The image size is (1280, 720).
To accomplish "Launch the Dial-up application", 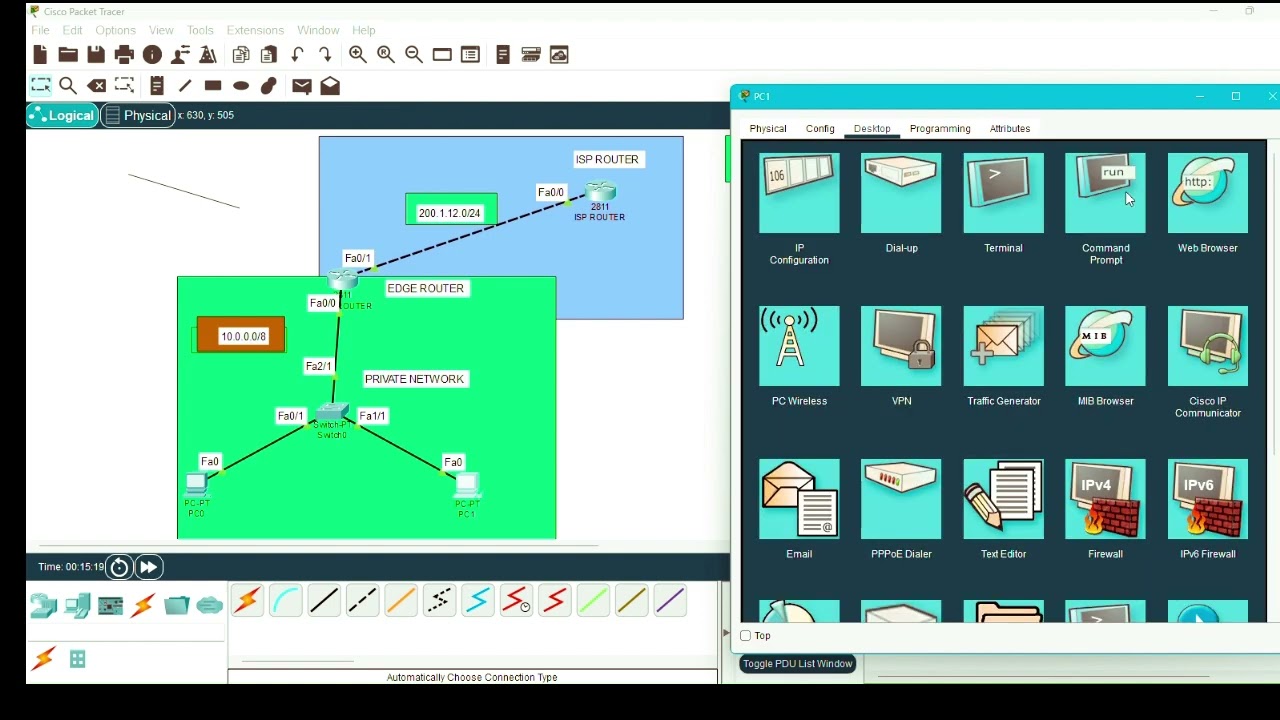I will (x=901, y=193).
